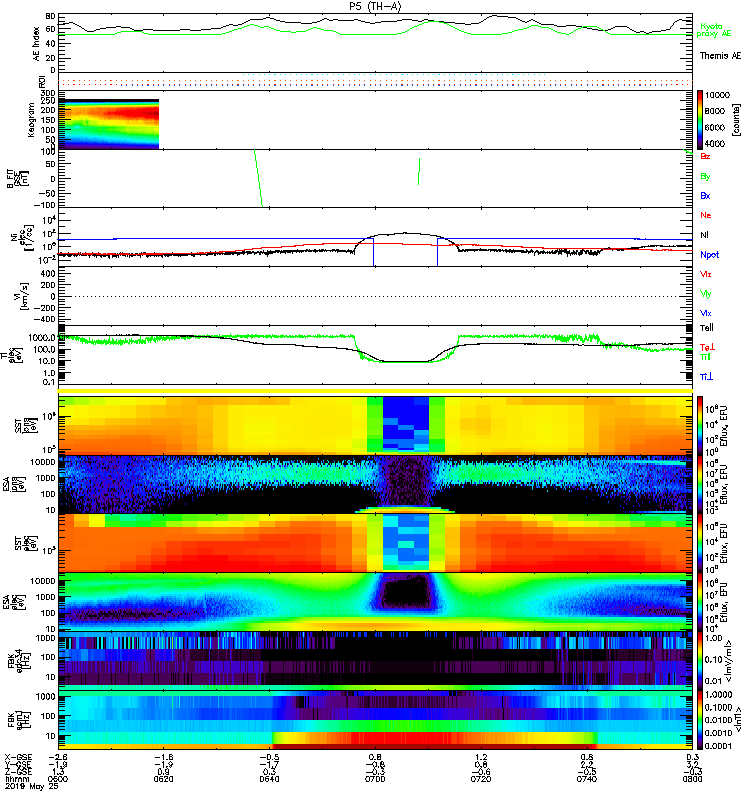
Task: Click the red "Bz" legend label
Action: 705,156
